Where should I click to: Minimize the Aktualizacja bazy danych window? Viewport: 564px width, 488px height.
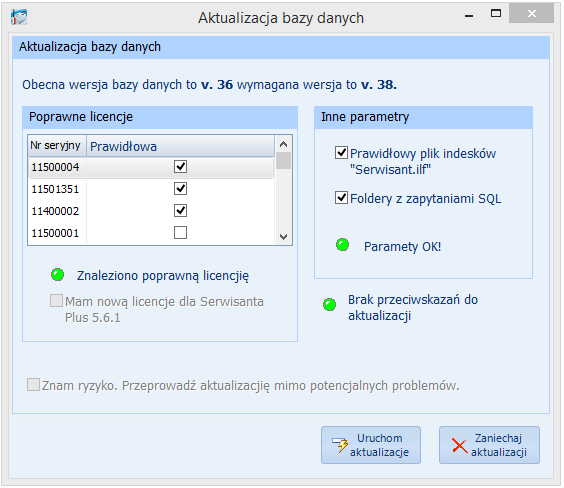469,15
